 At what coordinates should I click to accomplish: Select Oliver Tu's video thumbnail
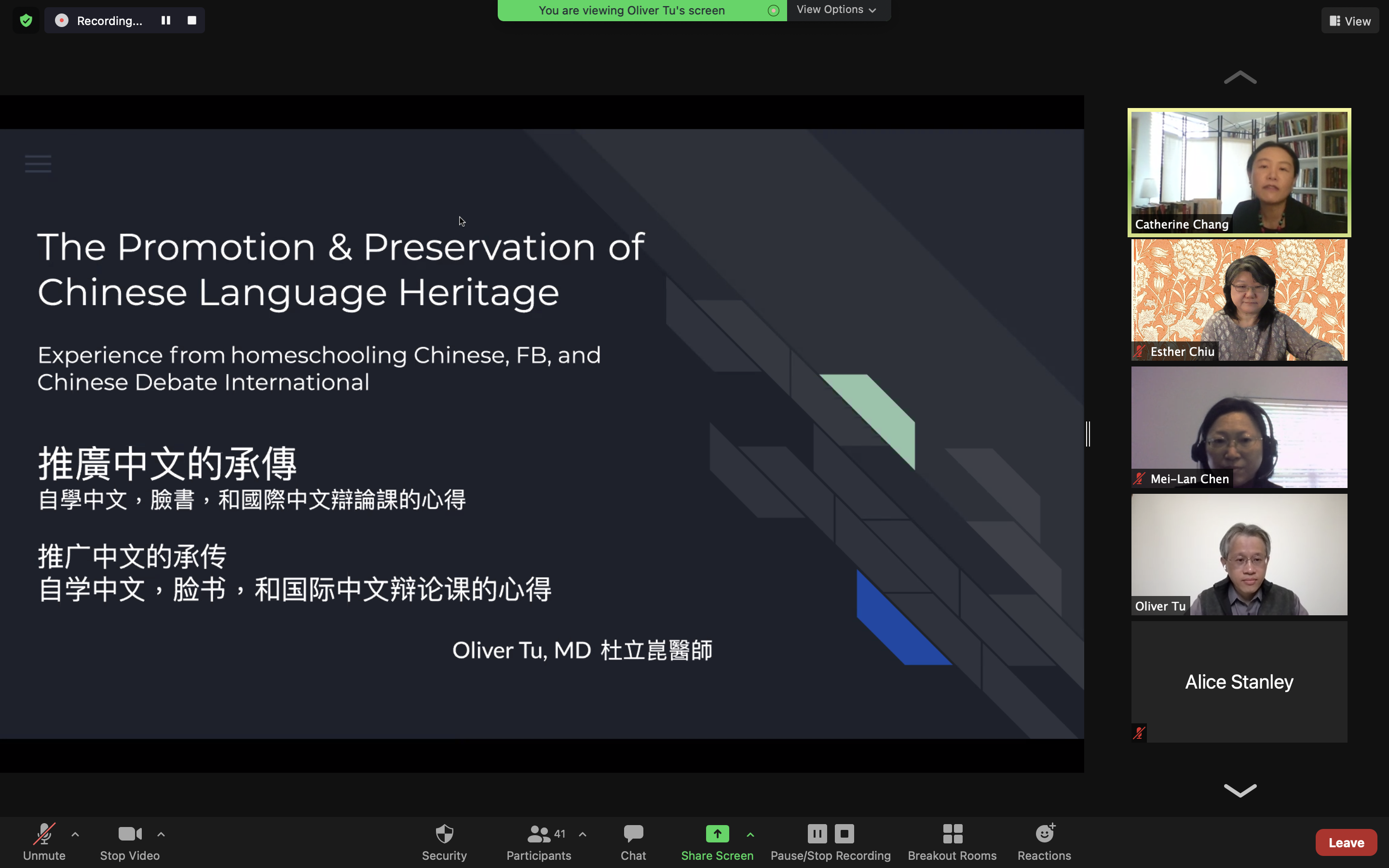pyautogui.click(x=1239, y=555)
